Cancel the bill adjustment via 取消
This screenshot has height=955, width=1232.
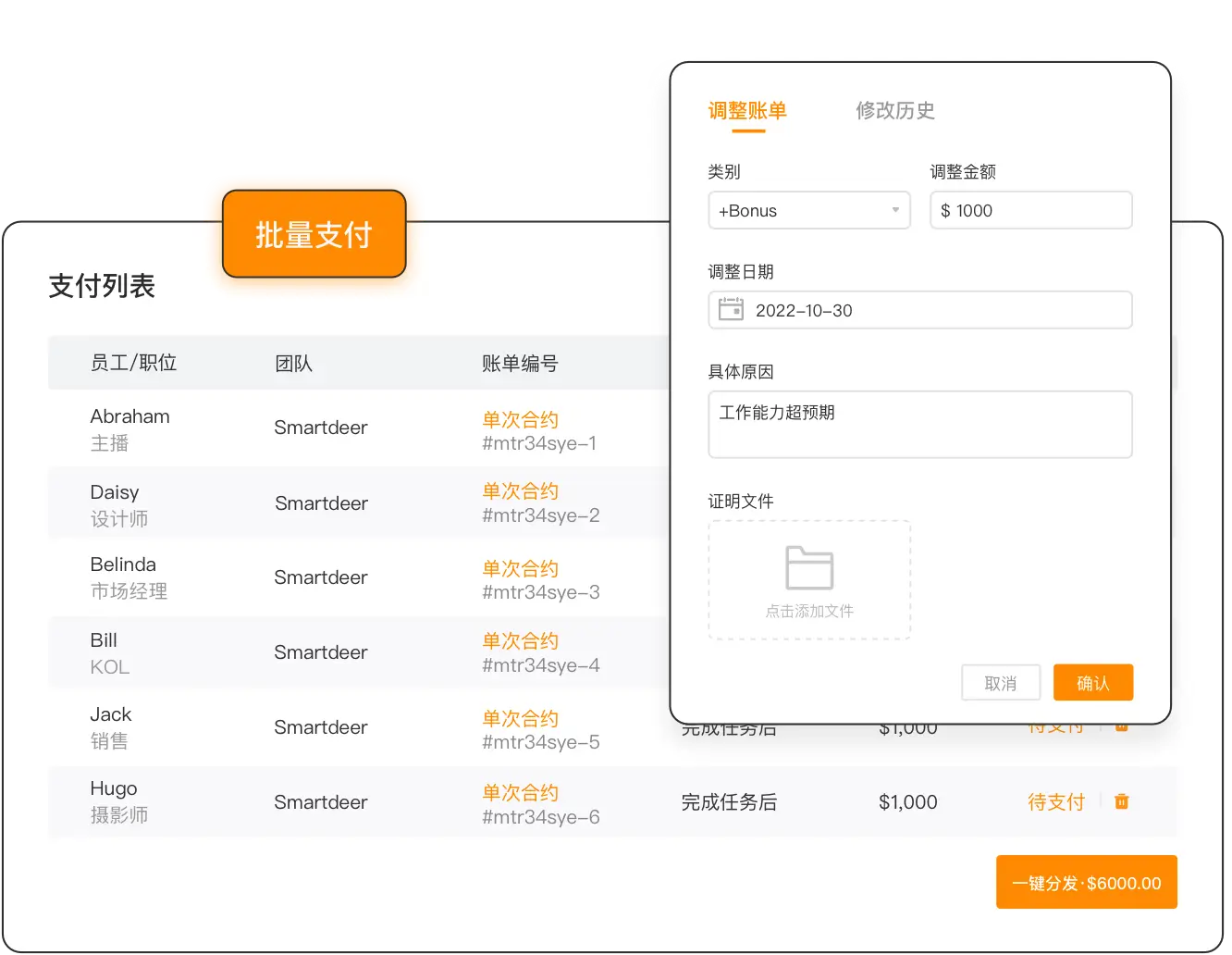pos(1001,682)
